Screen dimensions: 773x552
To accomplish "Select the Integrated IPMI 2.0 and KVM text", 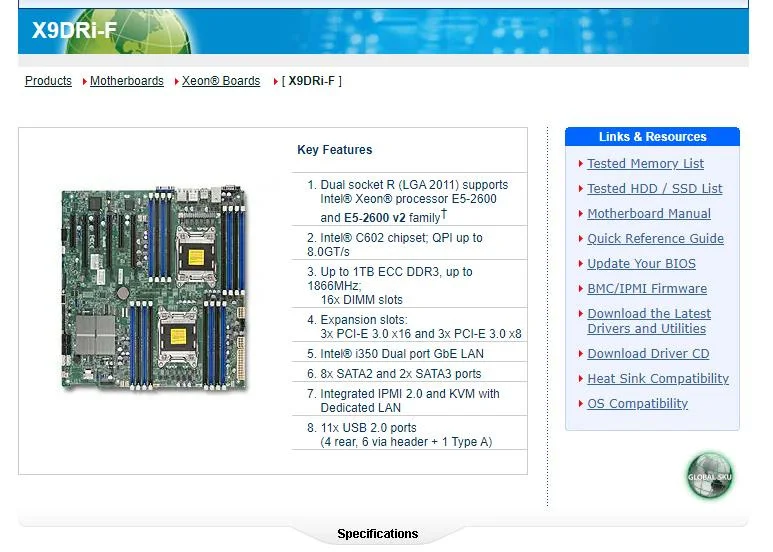I will pos(403,401).
